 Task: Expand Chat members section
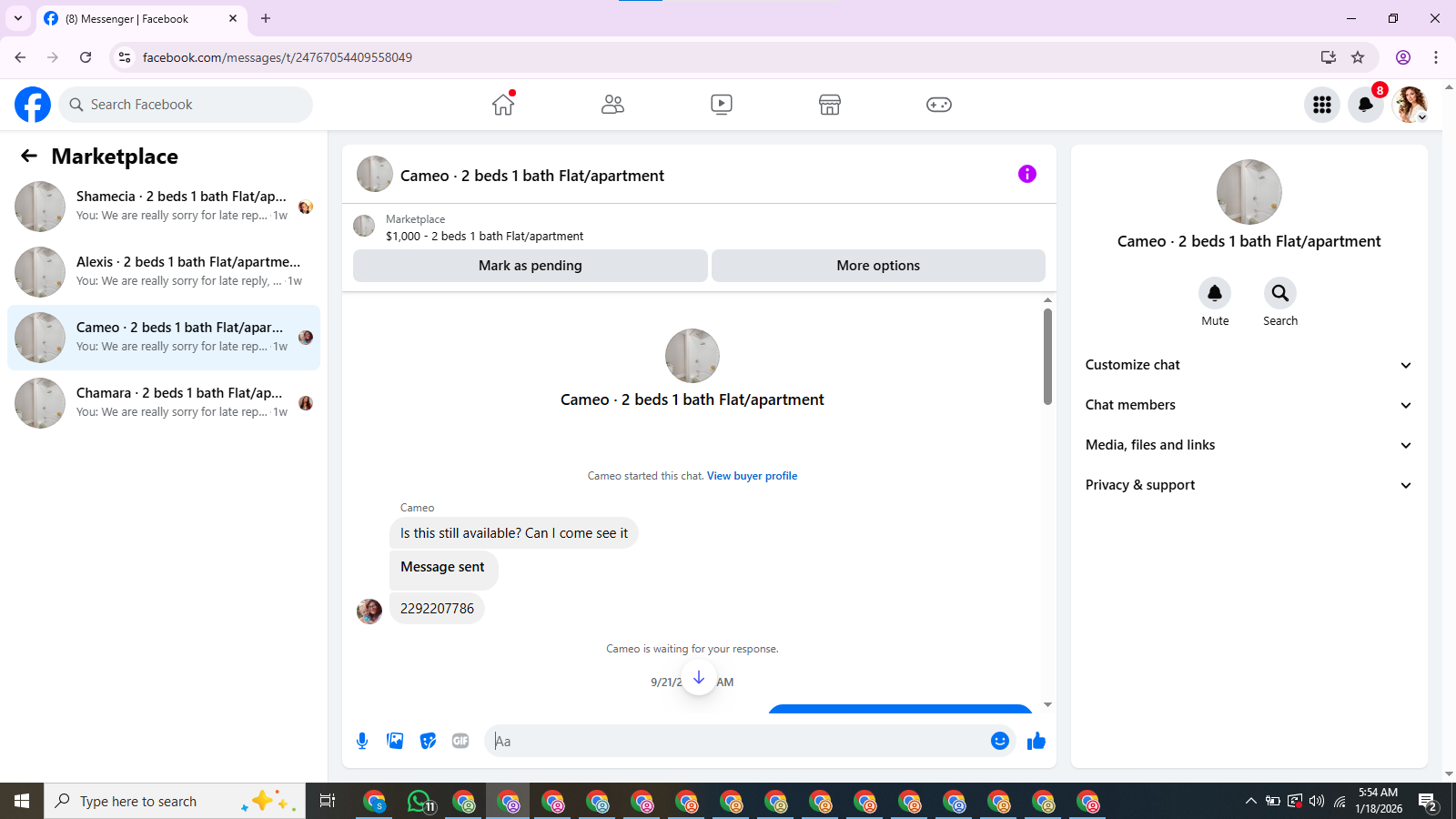[1249, 405]
